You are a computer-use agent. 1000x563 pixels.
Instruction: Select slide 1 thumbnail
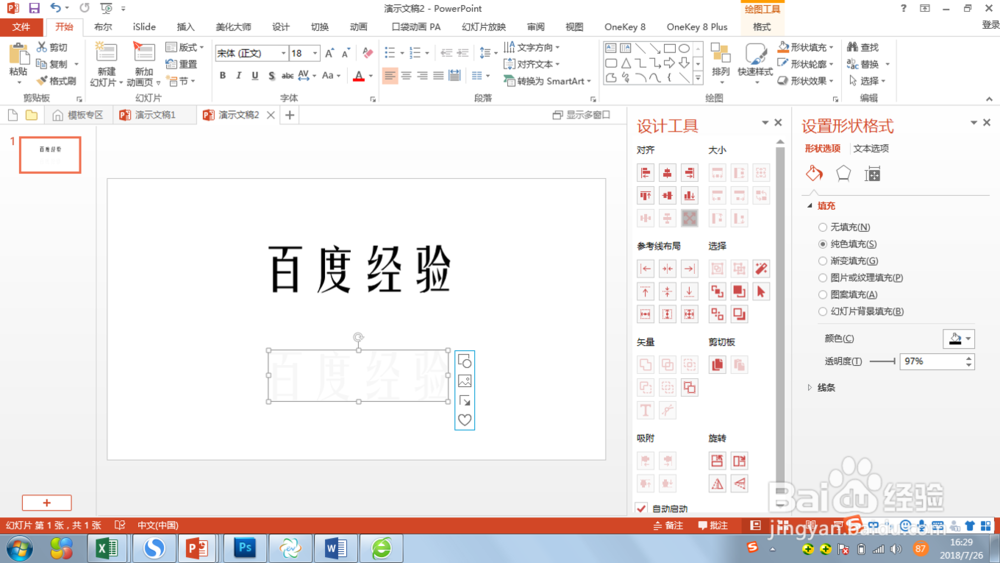click(50, 154)
